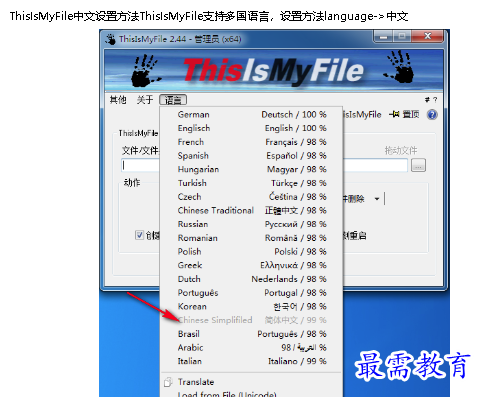Pick Português Portugal language
The height and width of the screenshot is (397, 479).
pos(252,293)
